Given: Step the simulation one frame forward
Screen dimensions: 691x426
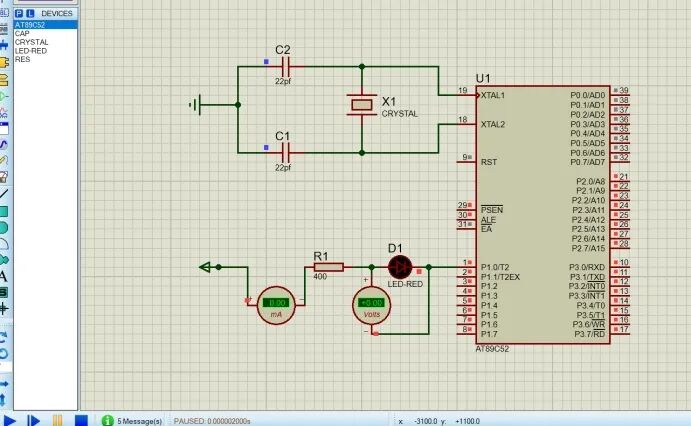Looking at the screenshot, I should click(x=33, y=421).
